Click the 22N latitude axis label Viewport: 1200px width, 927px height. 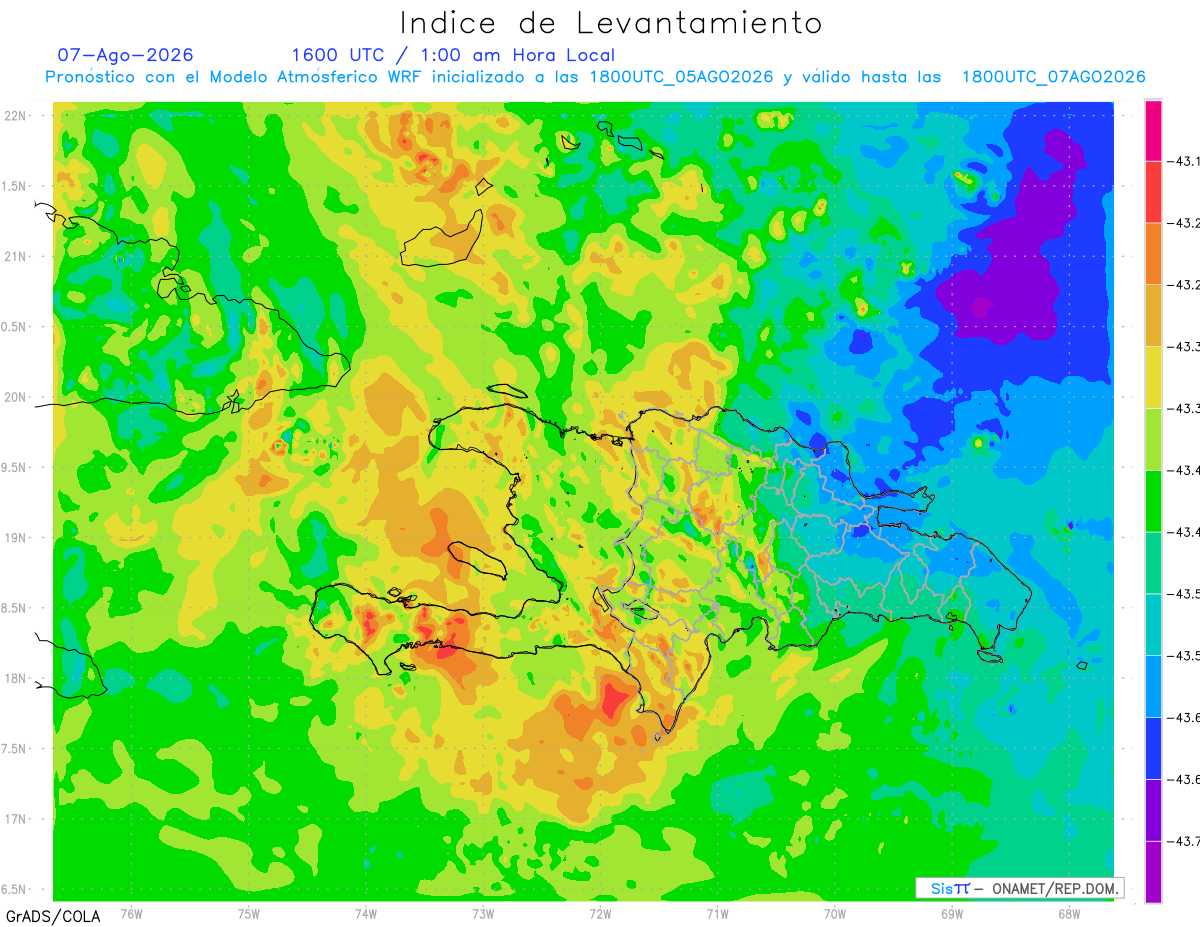tap(17, 116)
